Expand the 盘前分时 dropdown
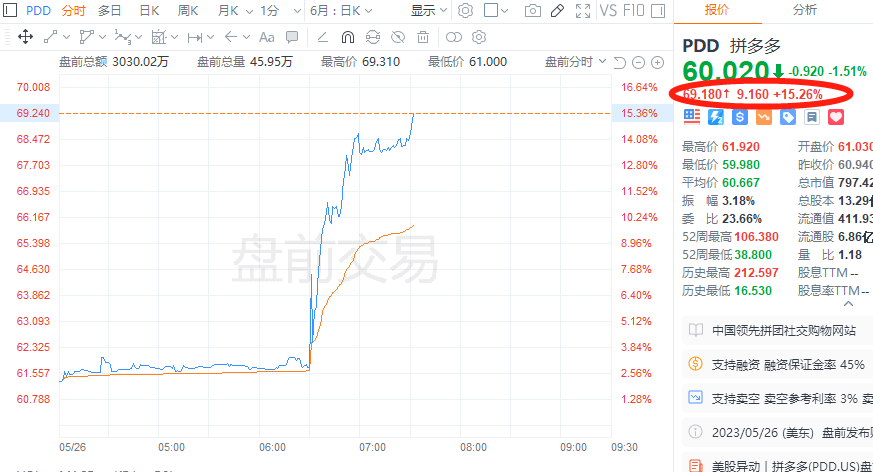 pyautogui.click(x=575, y=62)
